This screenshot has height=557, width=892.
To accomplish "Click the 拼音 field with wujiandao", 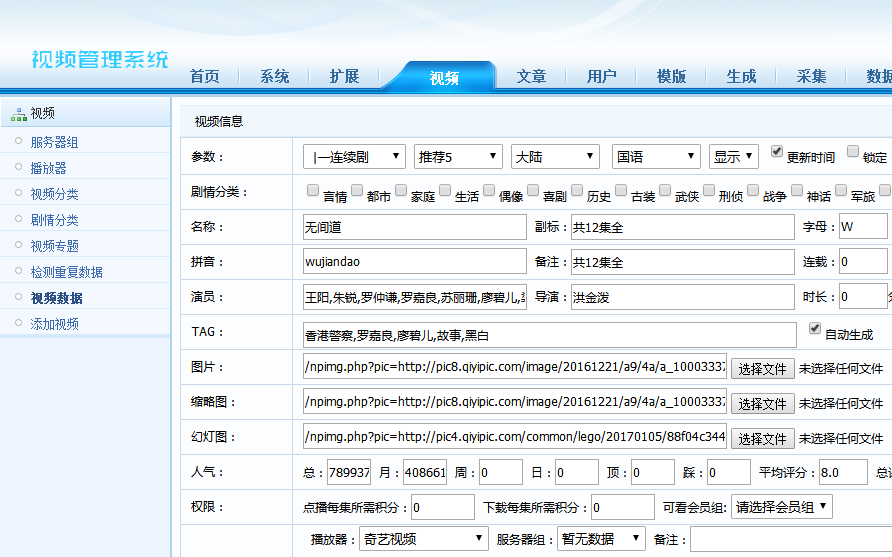I will click(415, 262).
